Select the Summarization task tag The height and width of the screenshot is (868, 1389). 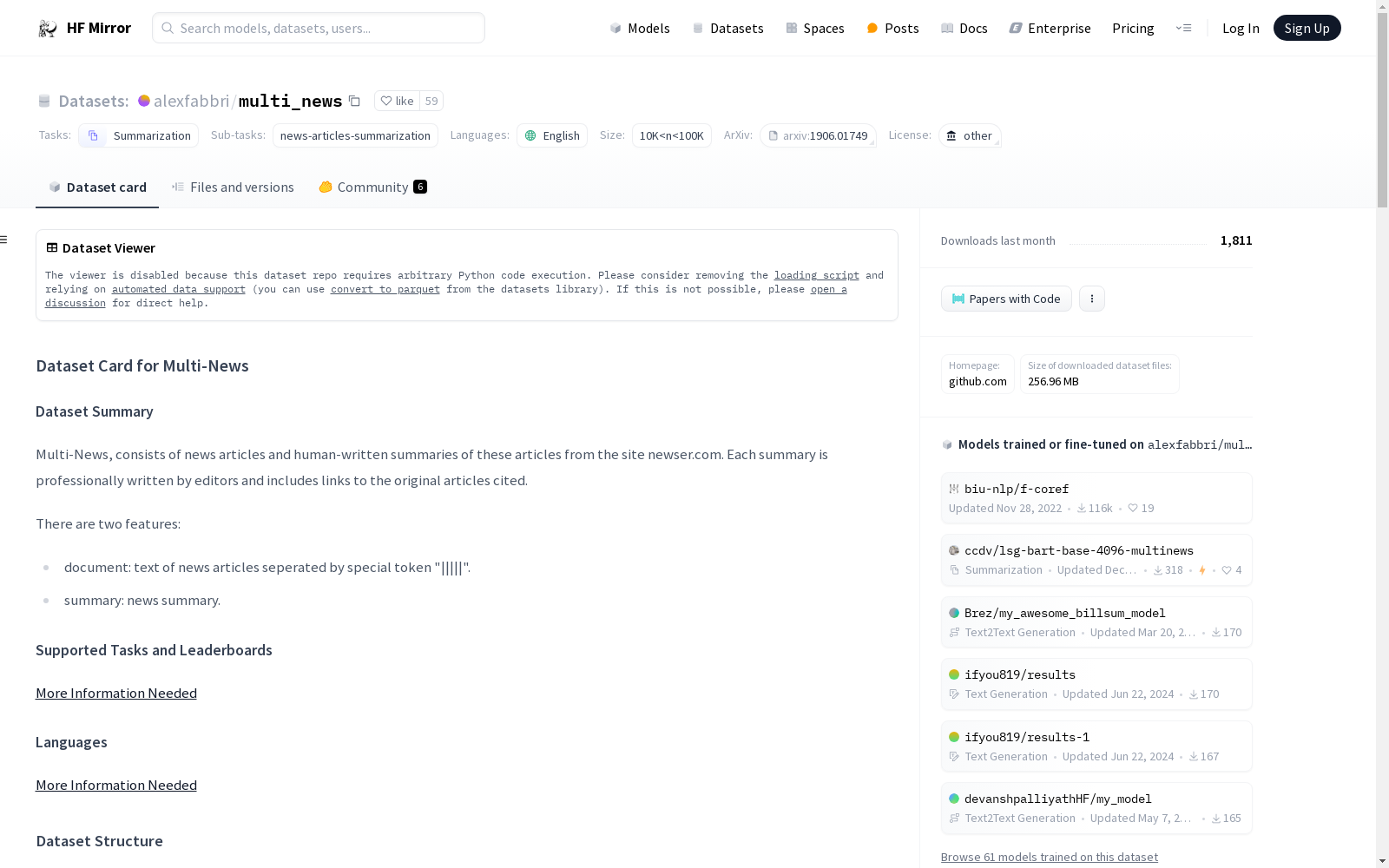pyautogui.click(x=138, y=135)
